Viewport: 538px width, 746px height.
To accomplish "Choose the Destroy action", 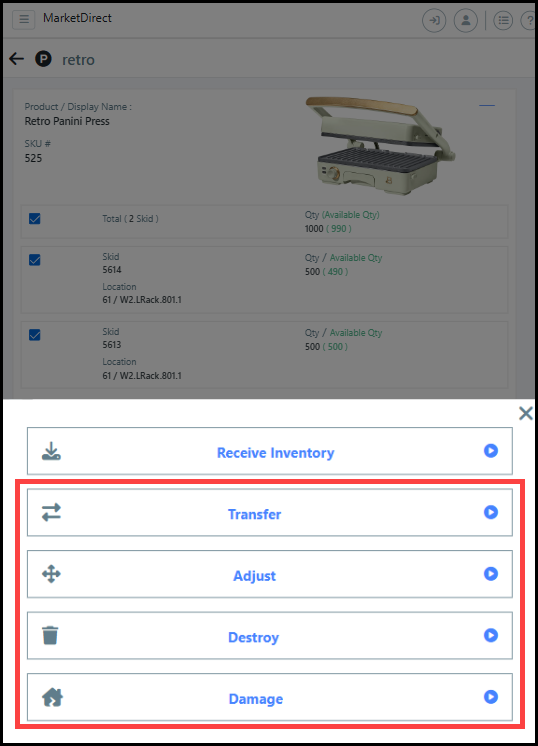I will click(270, 636).
